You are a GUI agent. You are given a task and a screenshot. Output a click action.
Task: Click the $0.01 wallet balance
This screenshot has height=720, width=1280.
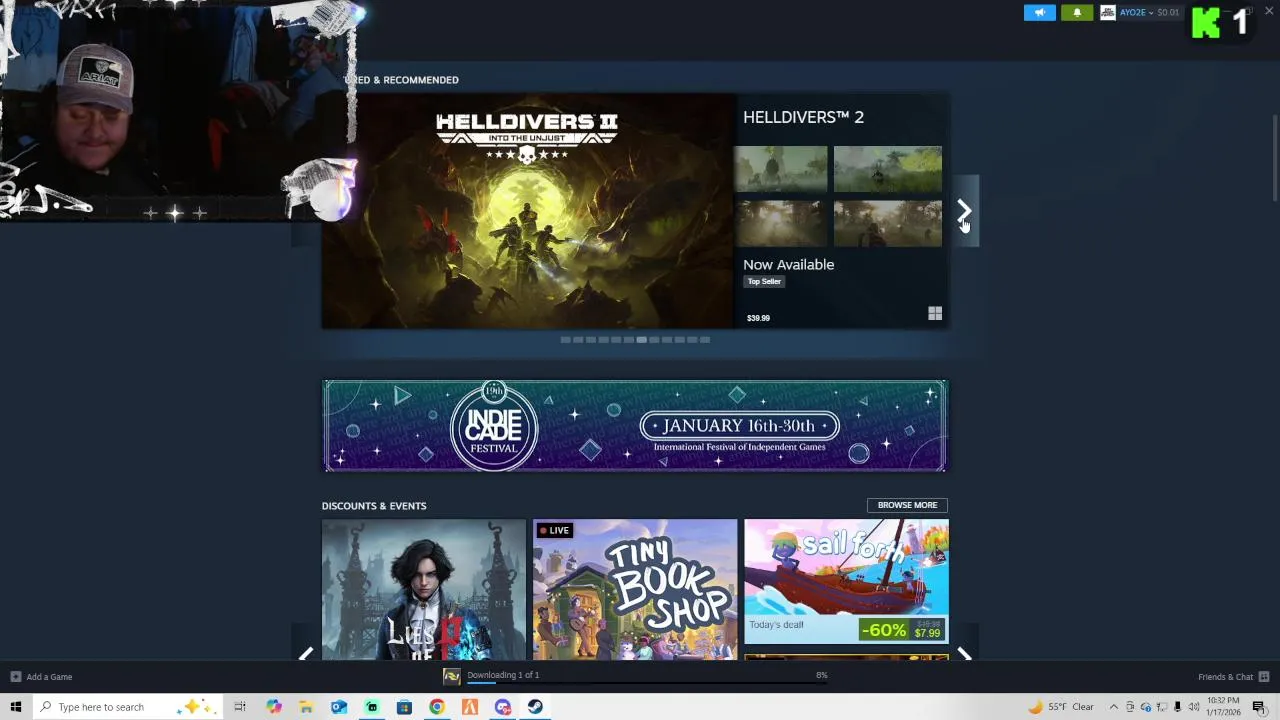1167,12
